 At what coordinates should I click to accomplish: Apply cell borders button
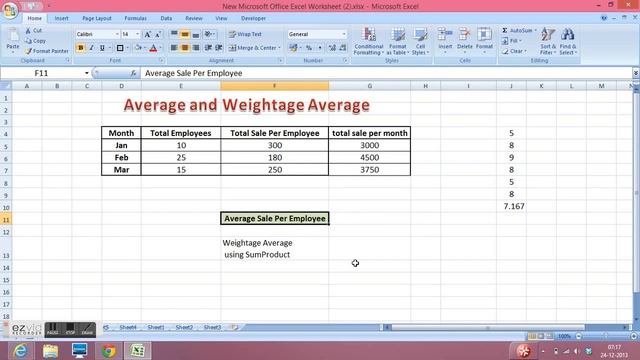point(120,48)
